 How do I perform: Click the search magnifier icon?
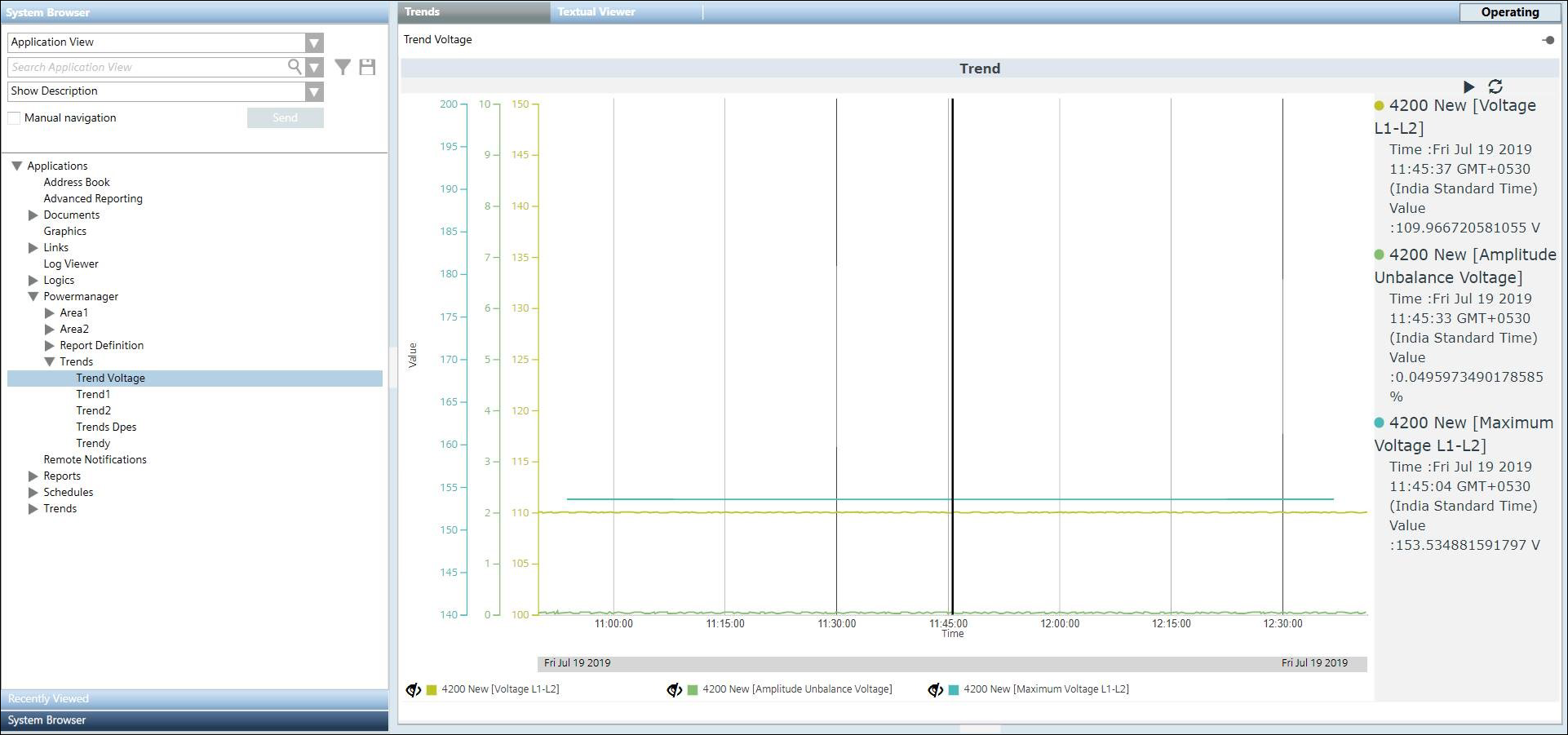pos(295,67)
